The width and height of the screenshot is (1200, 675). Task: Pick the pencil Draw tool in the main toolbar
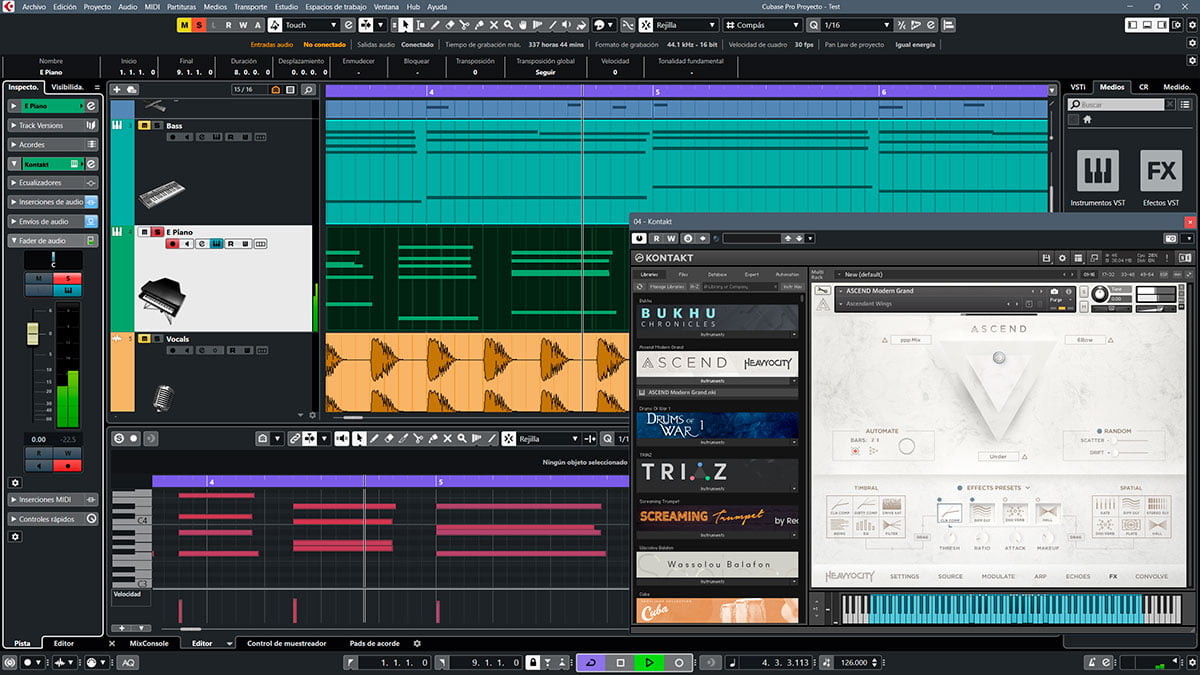point(435,25)
